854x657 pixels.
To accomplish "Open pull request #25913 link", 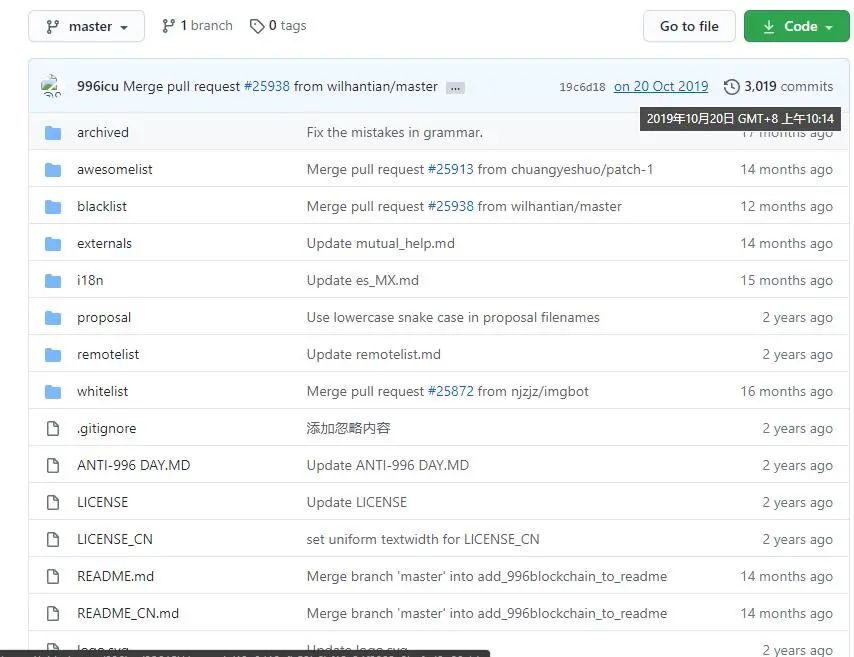I will click(x=450, y=169).
